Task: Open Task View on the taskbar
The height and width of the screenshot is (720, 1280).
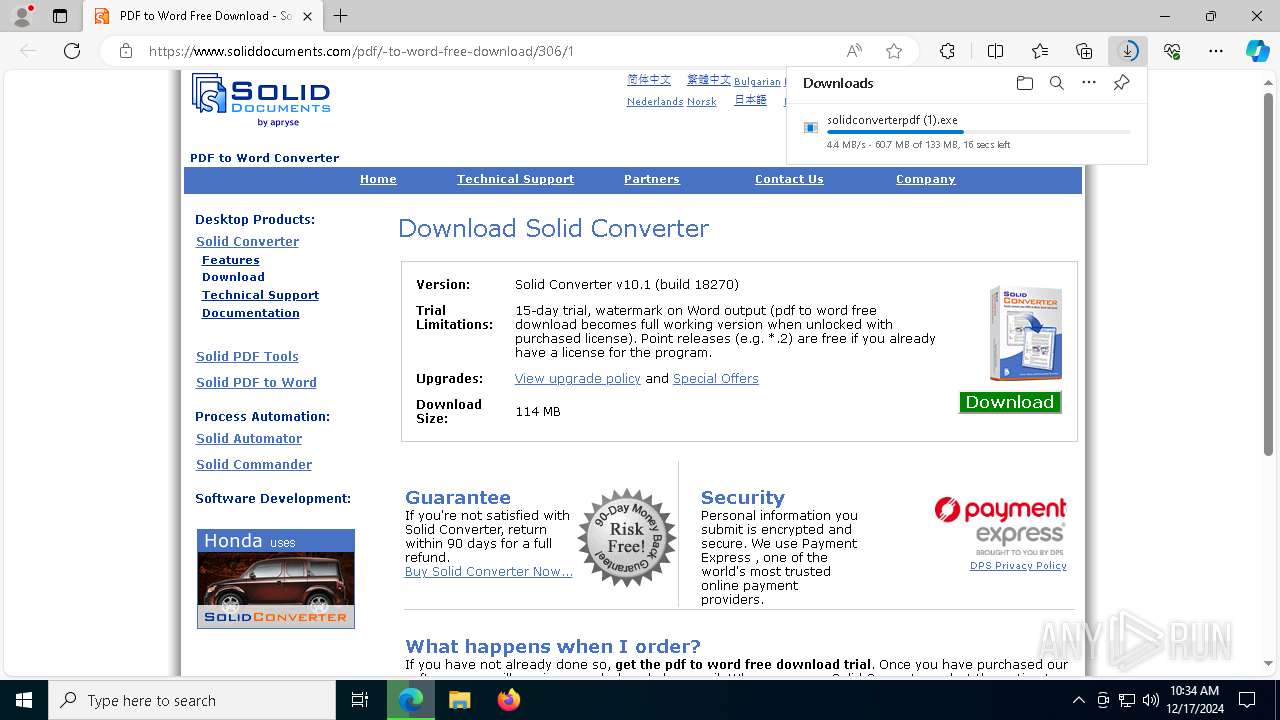Action: coord(360,700)
